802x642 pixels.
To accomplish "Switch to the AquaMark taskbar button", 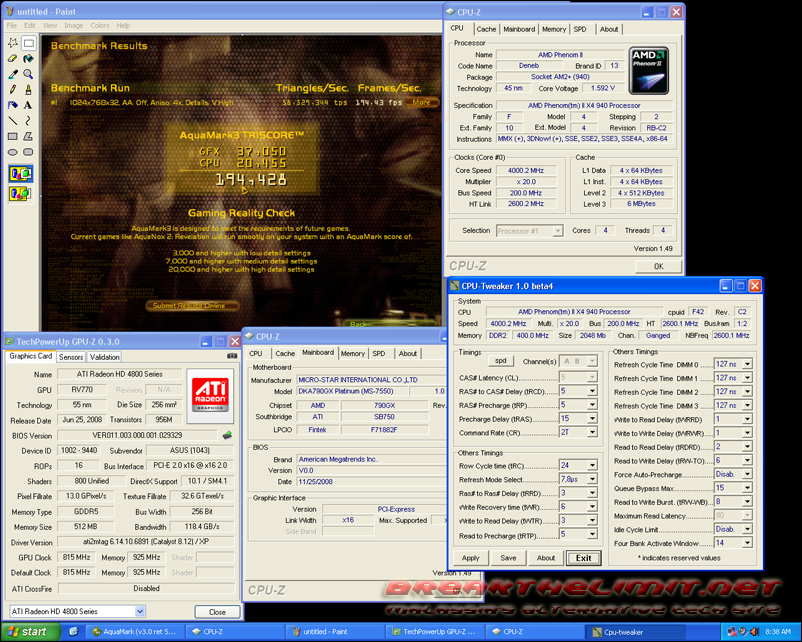I will [x=135, y=632].
